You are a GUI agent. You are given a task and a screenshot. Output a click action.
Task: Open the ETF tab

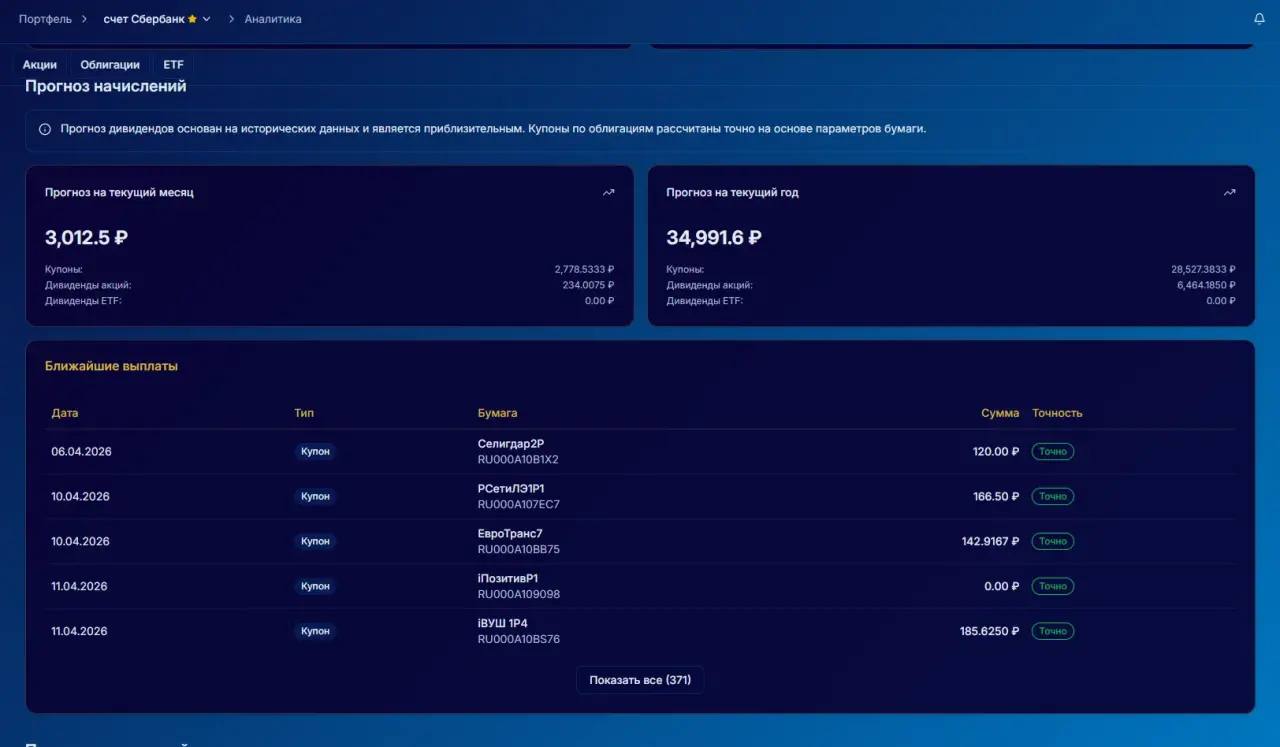coord(173,65)
